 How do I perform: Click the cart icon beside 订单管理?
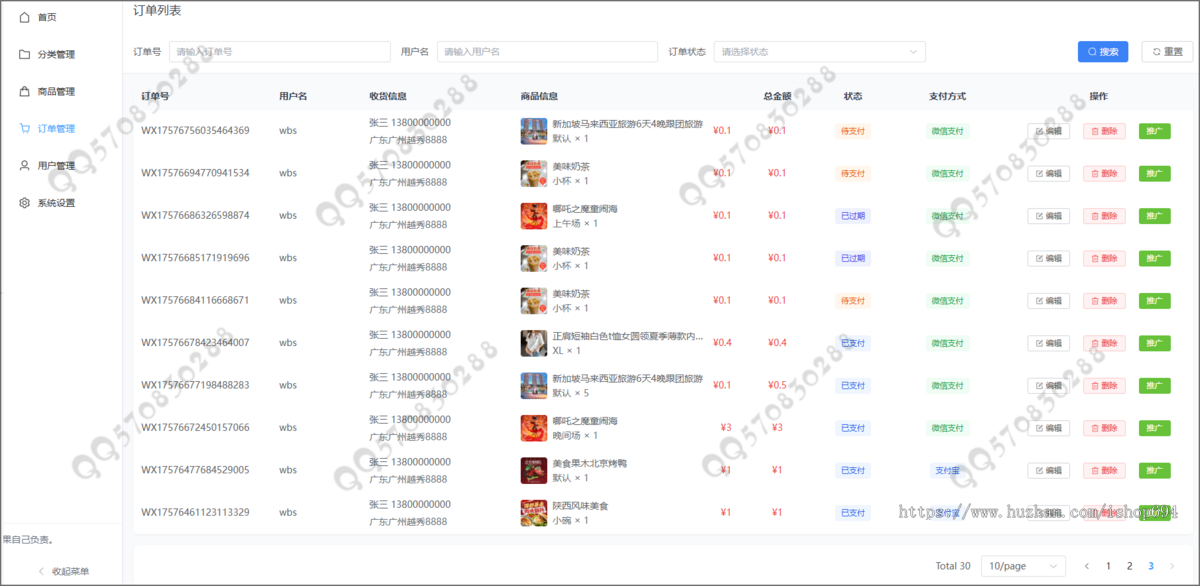pos(25,128)
